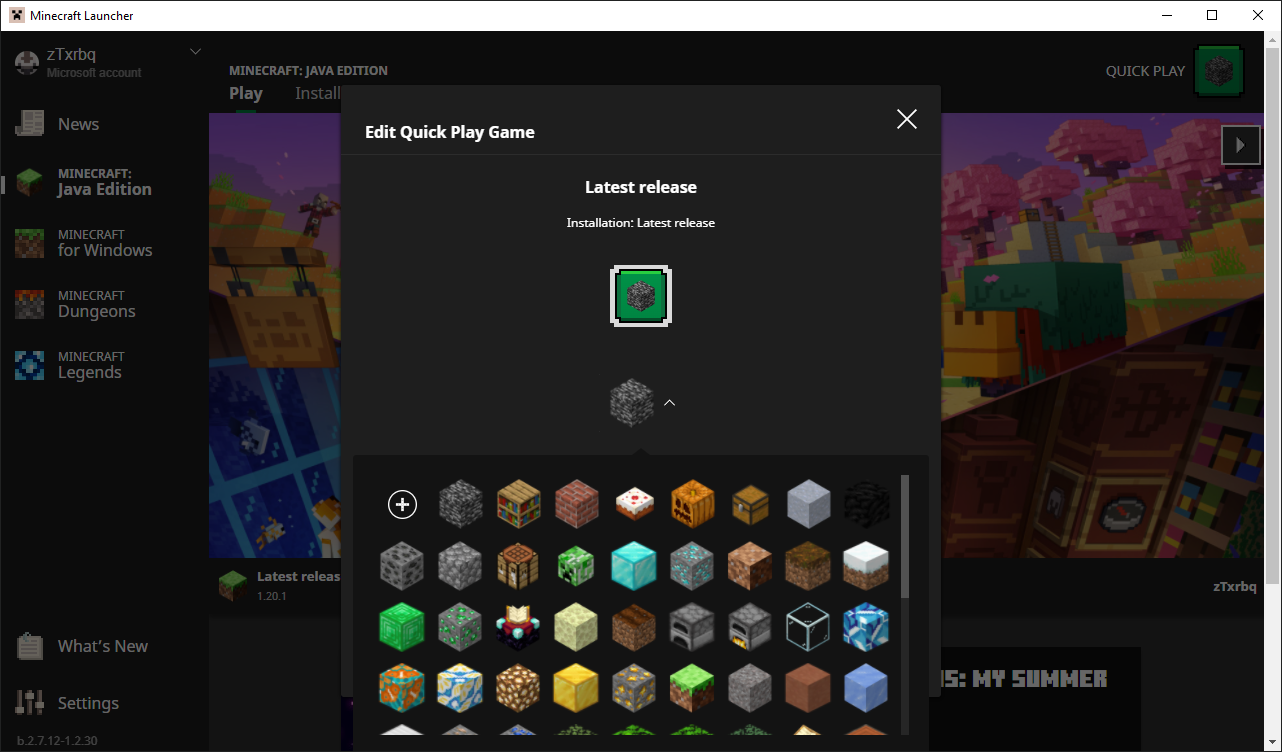Viewport: 1282px width, 752px height.
Task: Select the grass block in the icon grid
Action: pyautogui.click(x=693, y=688)
